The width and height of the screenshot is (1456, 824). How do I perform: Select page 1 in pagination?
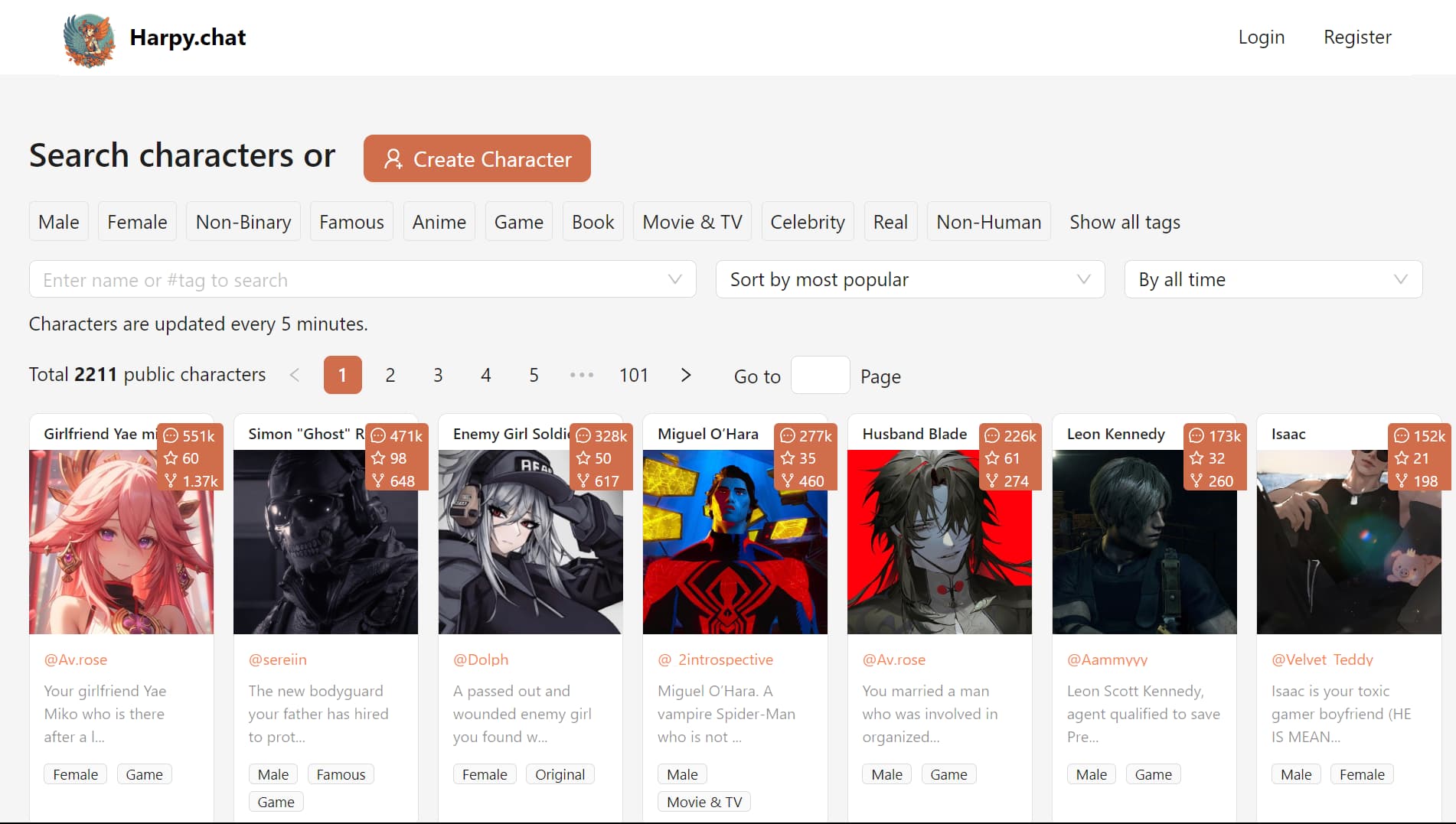[342, 375]
